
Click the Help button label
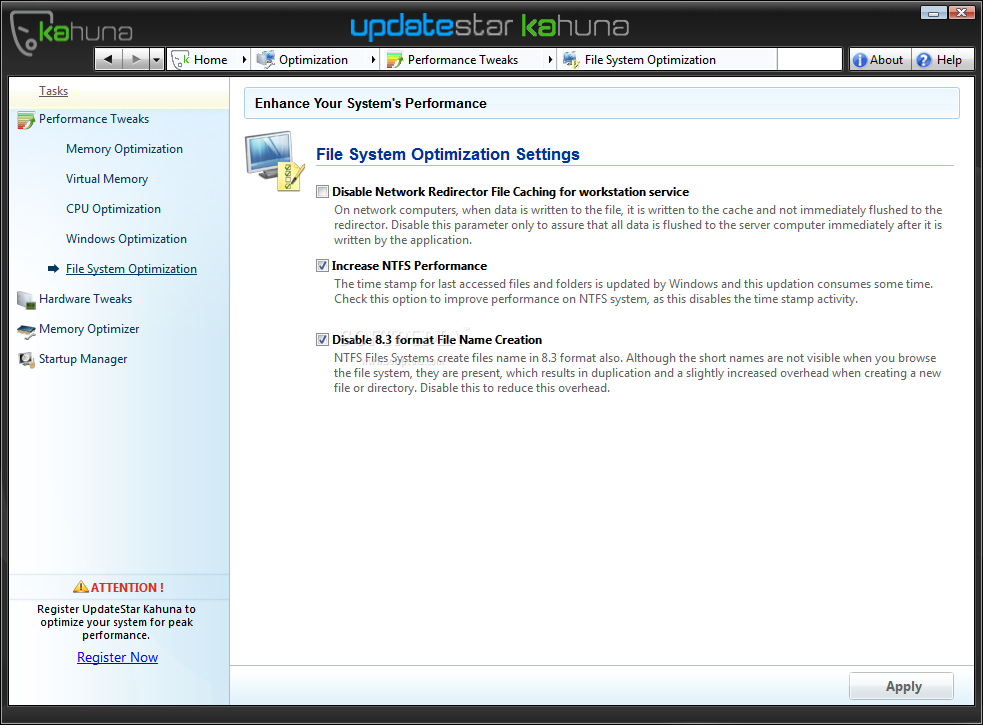pyautogui.click(x=949, y=60)
